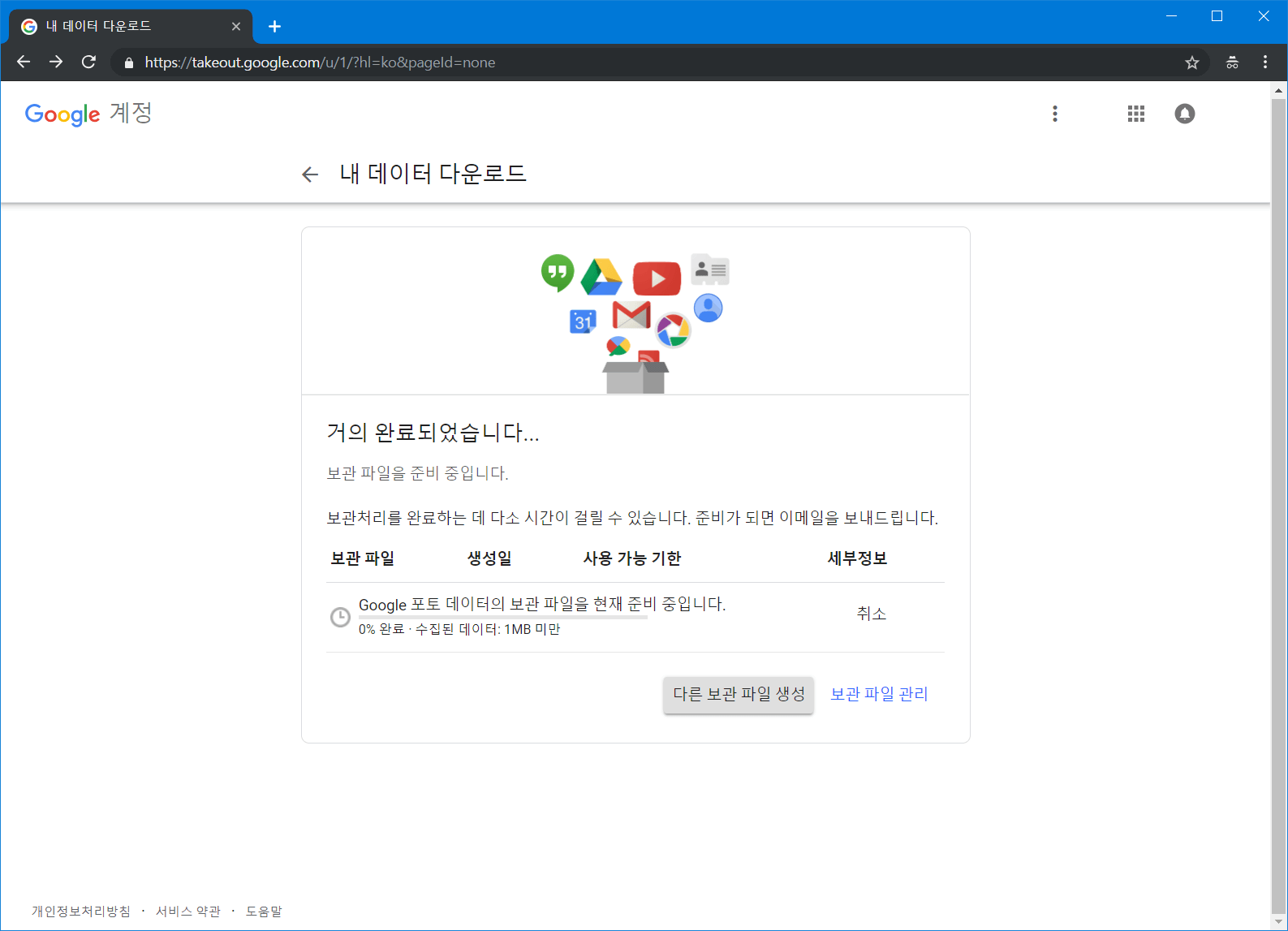The height and width of the screenshot is (931, 1288).
Task: Close the 내 데이터 다운로드 tab
Action: point(236,27)
